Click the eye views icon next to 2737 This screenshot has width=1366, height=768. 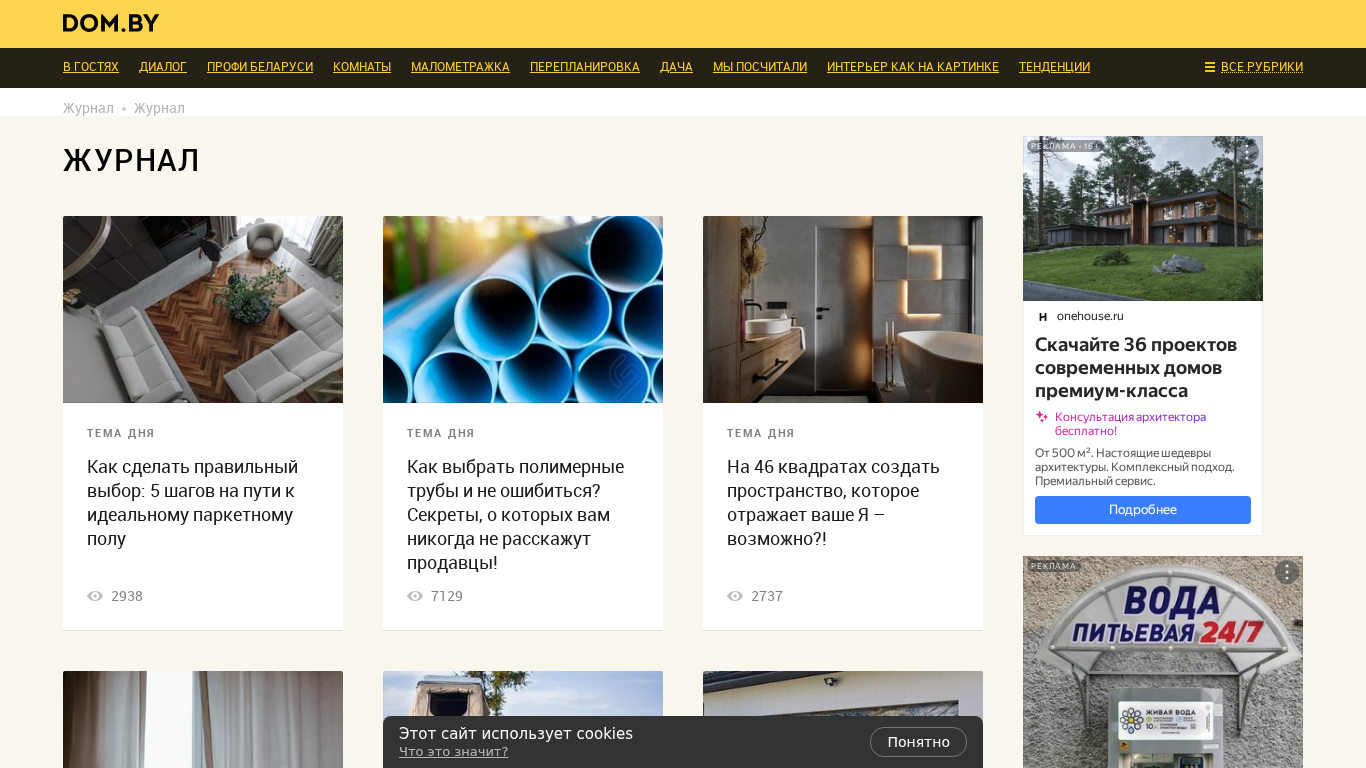point(735,596)
